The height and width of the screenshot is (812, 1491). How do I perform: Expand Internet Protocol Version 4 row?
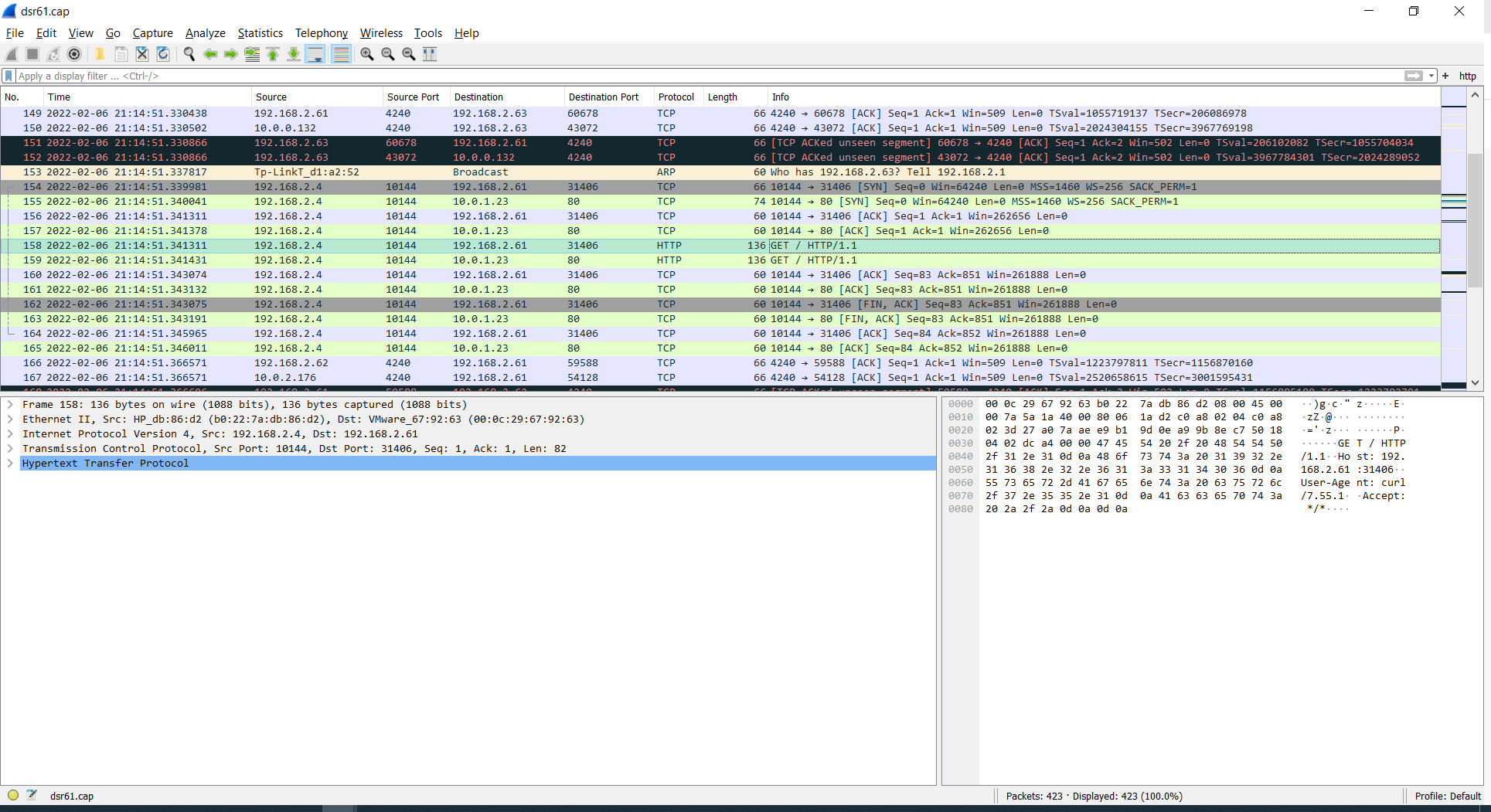(10, 433)
